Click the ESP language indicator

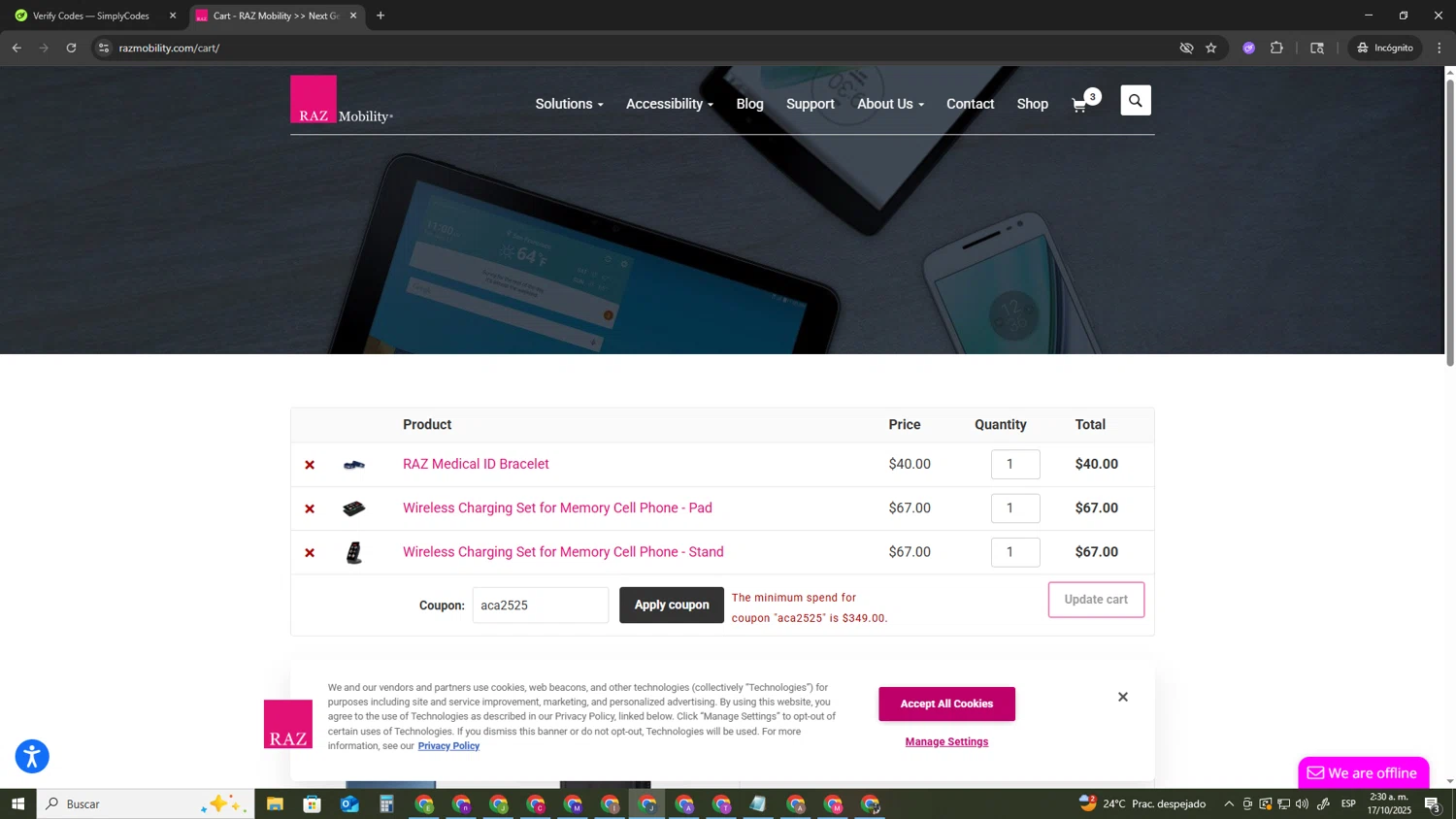[x=1348, y=803]
